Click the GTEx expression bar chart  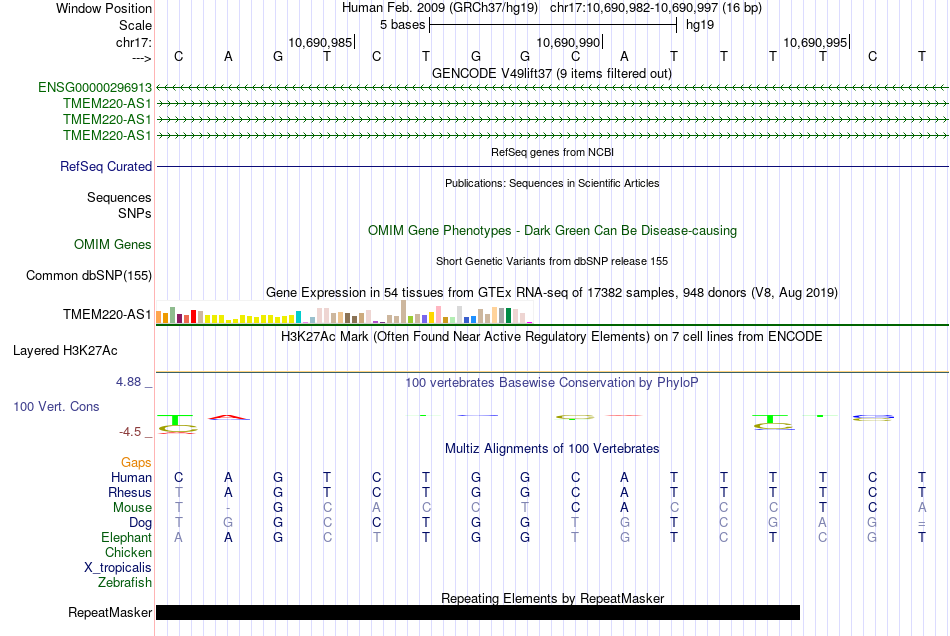(x=344, y=313)
